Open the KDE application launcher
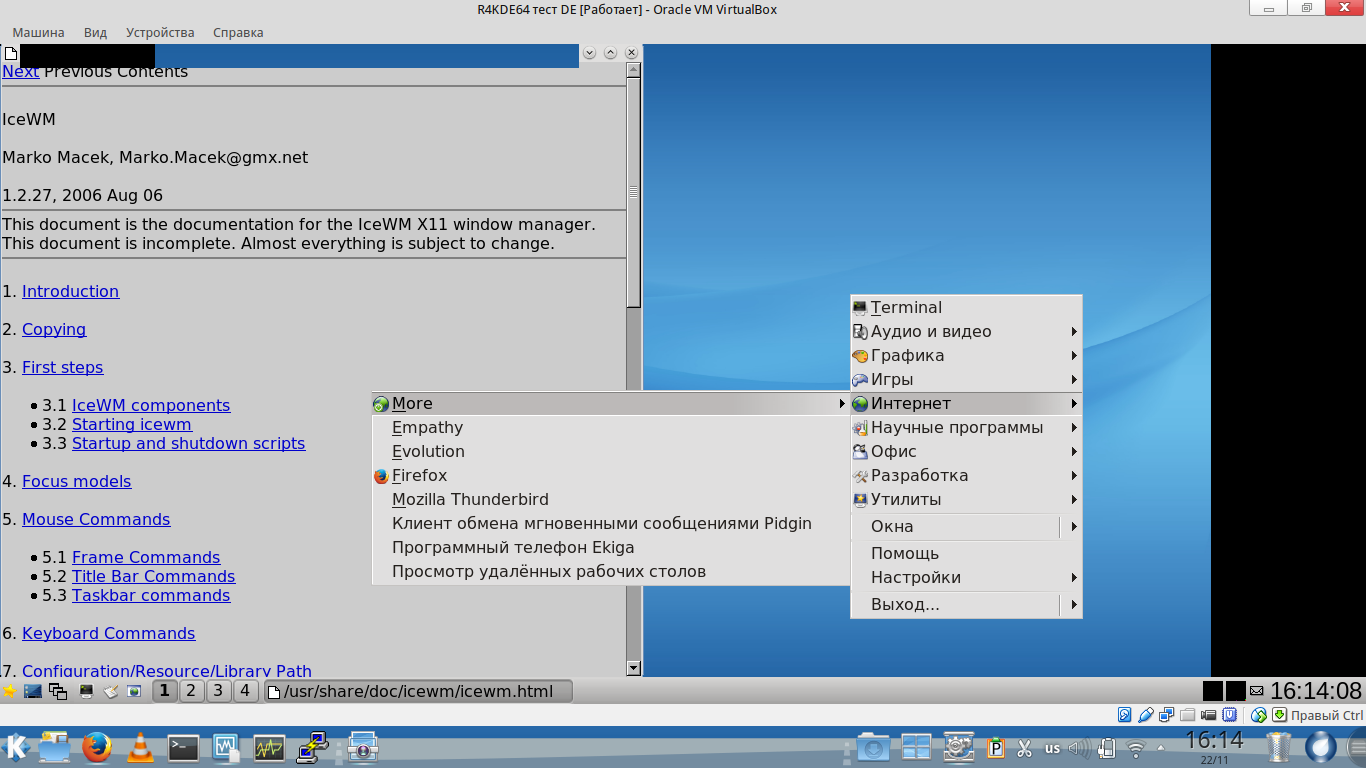This screenshot has width=1366, height=768. (x=16, y=747)
